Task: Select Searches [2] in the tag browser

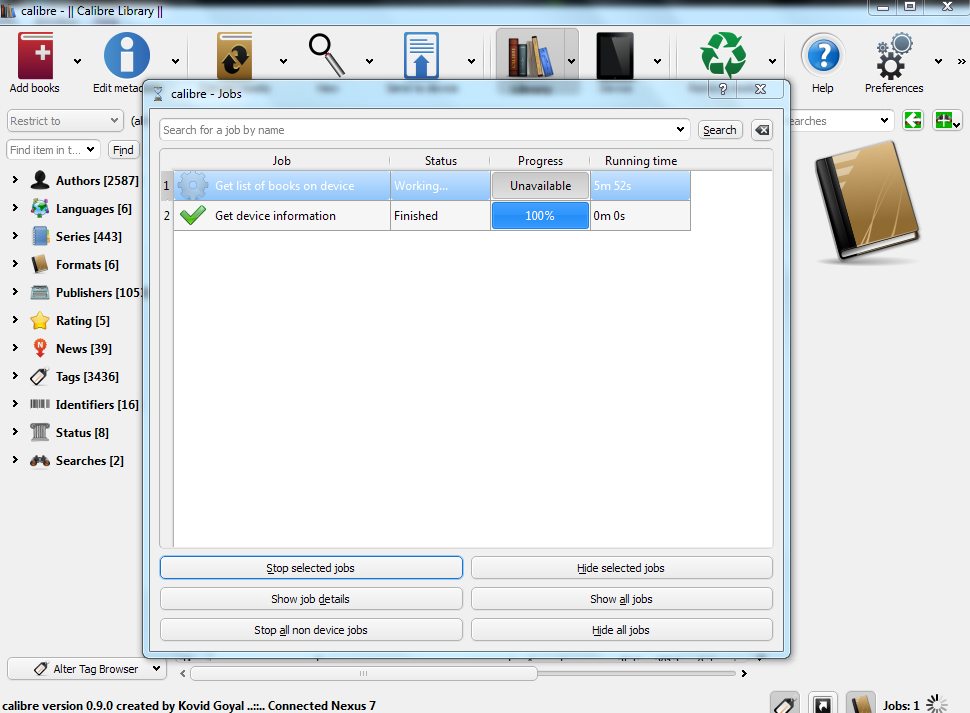Action: pos(90,461)
